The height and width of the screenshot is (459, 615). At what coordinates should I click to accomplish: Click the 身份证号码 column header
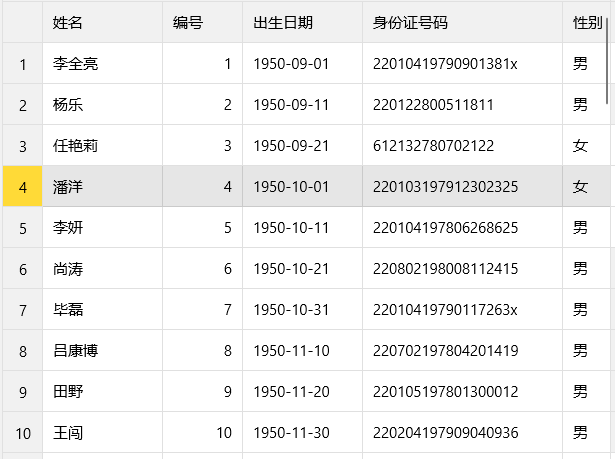point(461,22)
